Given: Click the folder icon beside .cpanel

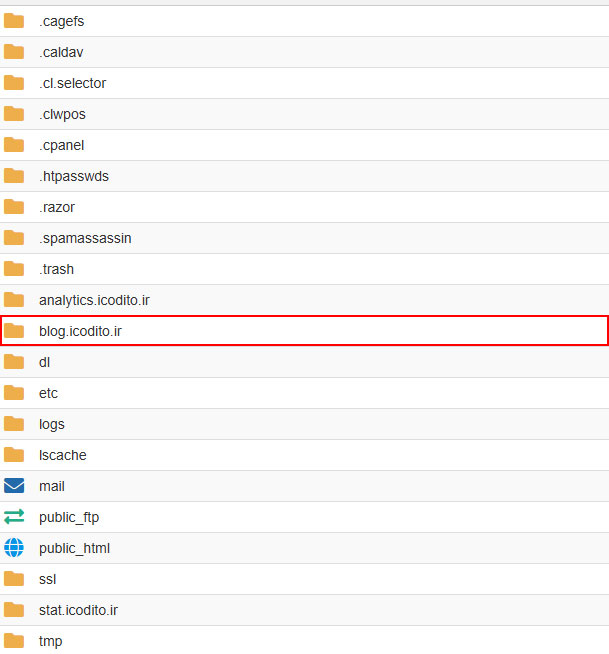Looking at the screenshot, I should (14, 145).
